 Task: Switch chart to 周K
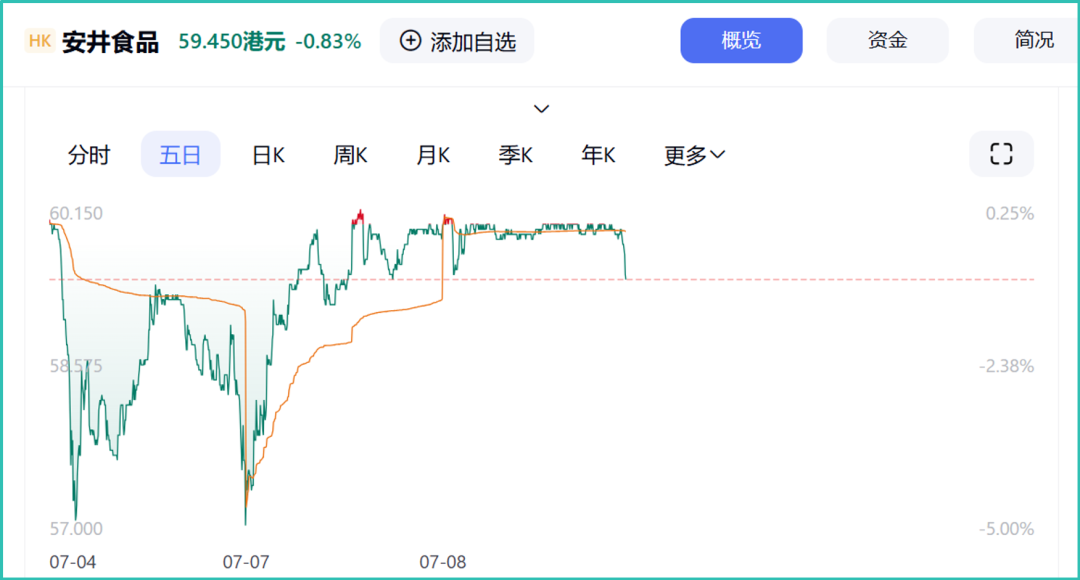[350, 154]
